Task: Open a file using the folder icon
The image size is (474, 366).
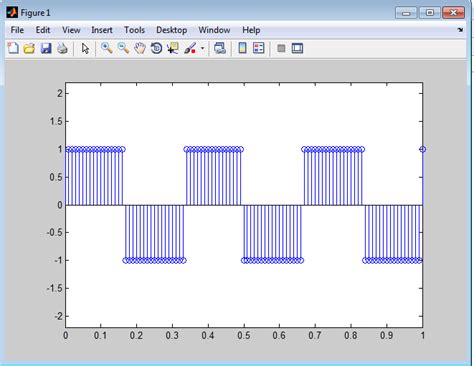Action: (x=29, y=48)
